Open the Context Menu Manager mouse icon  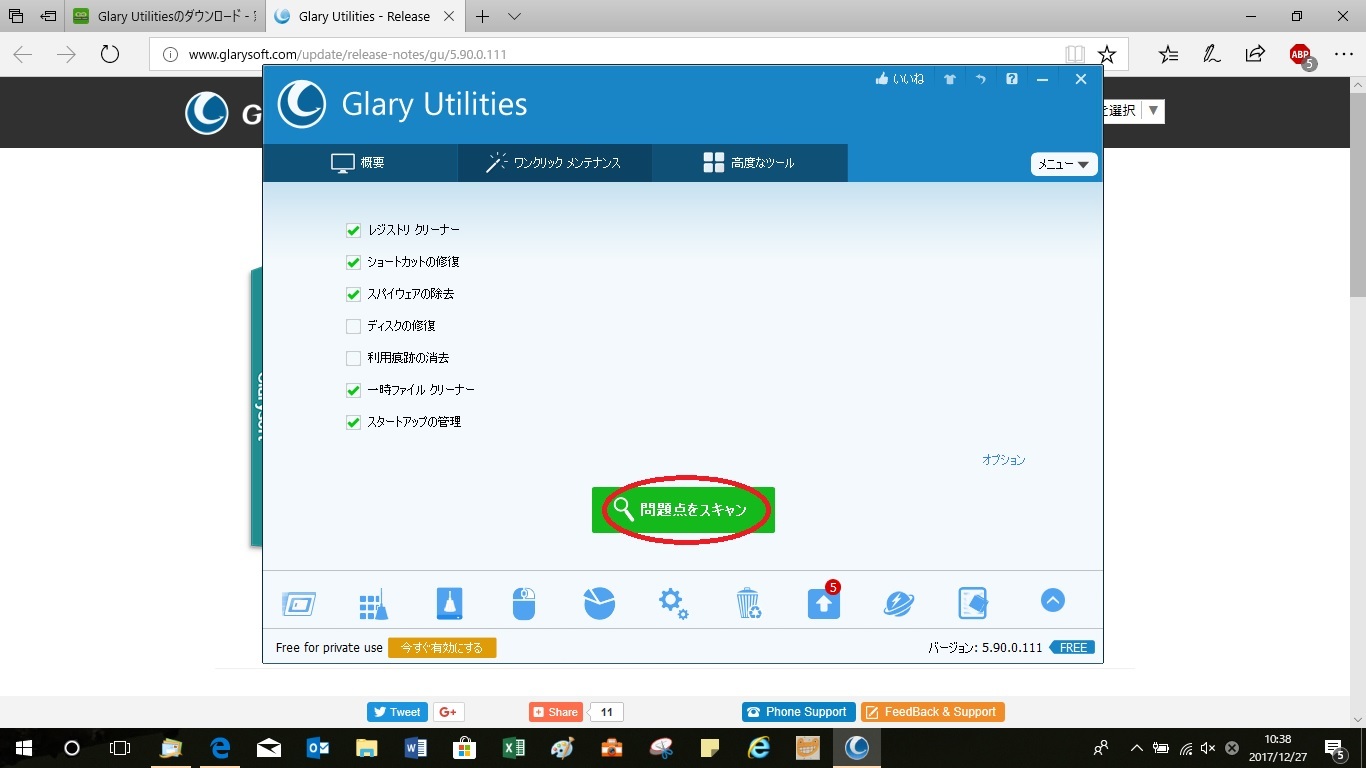click(x=524, y=603)
